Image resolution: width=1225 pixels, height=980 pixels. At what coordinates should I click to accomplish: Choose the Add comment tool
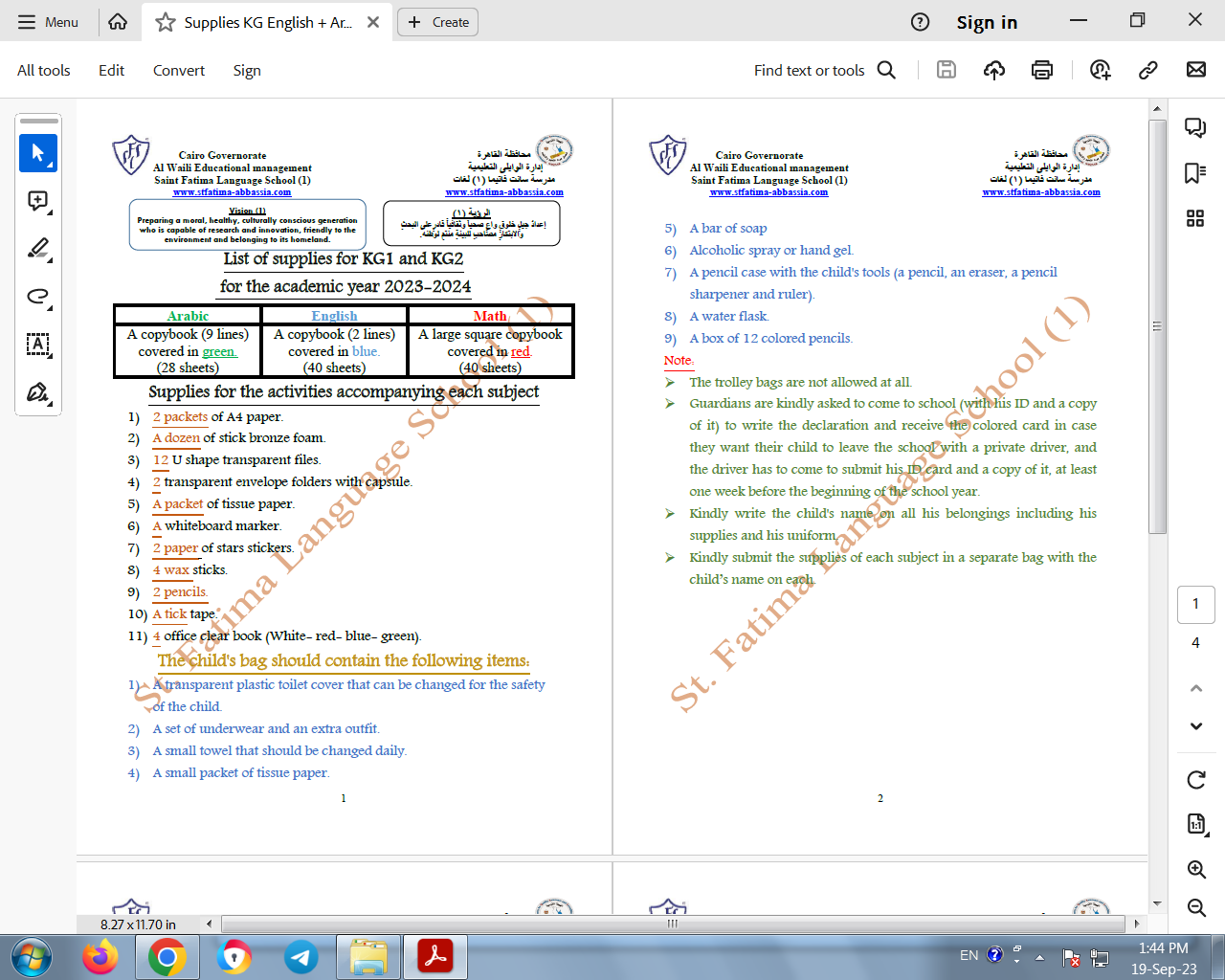tap(38, 201)
